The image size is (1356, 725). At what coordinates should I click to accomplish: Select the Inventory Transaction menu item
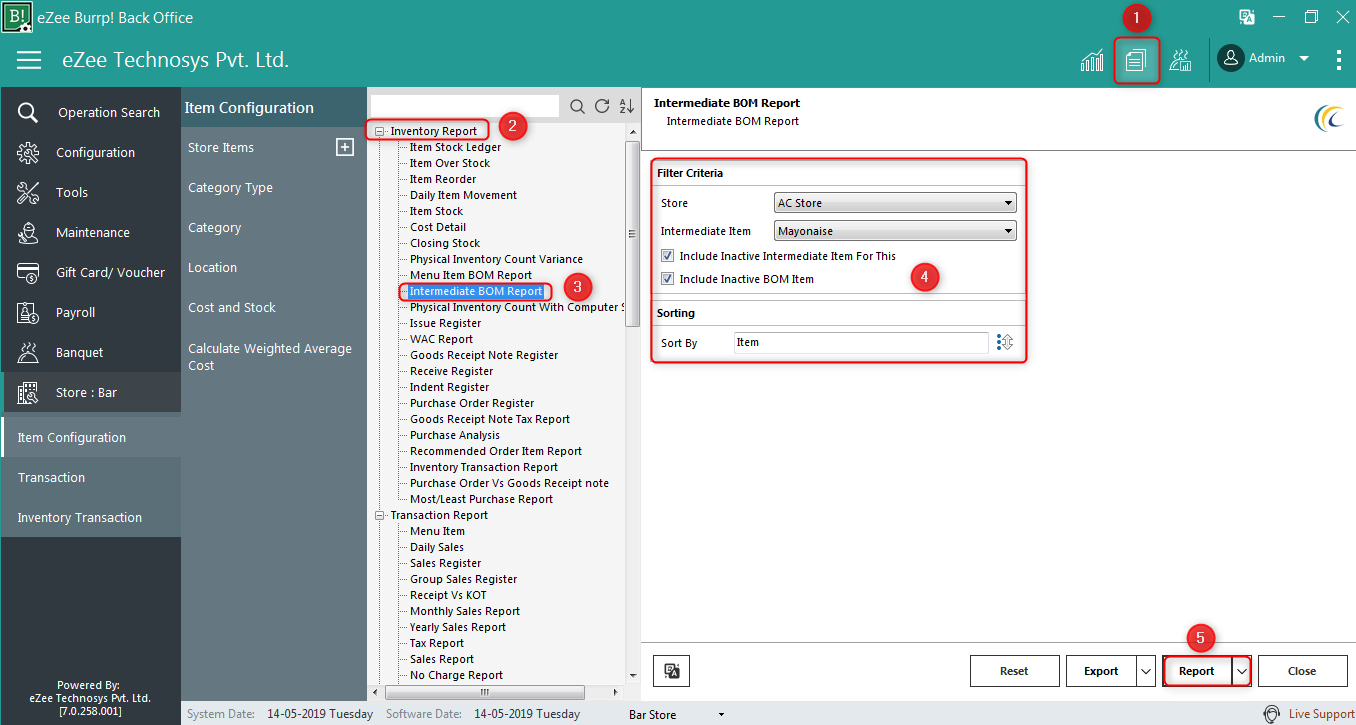[91, 517]
